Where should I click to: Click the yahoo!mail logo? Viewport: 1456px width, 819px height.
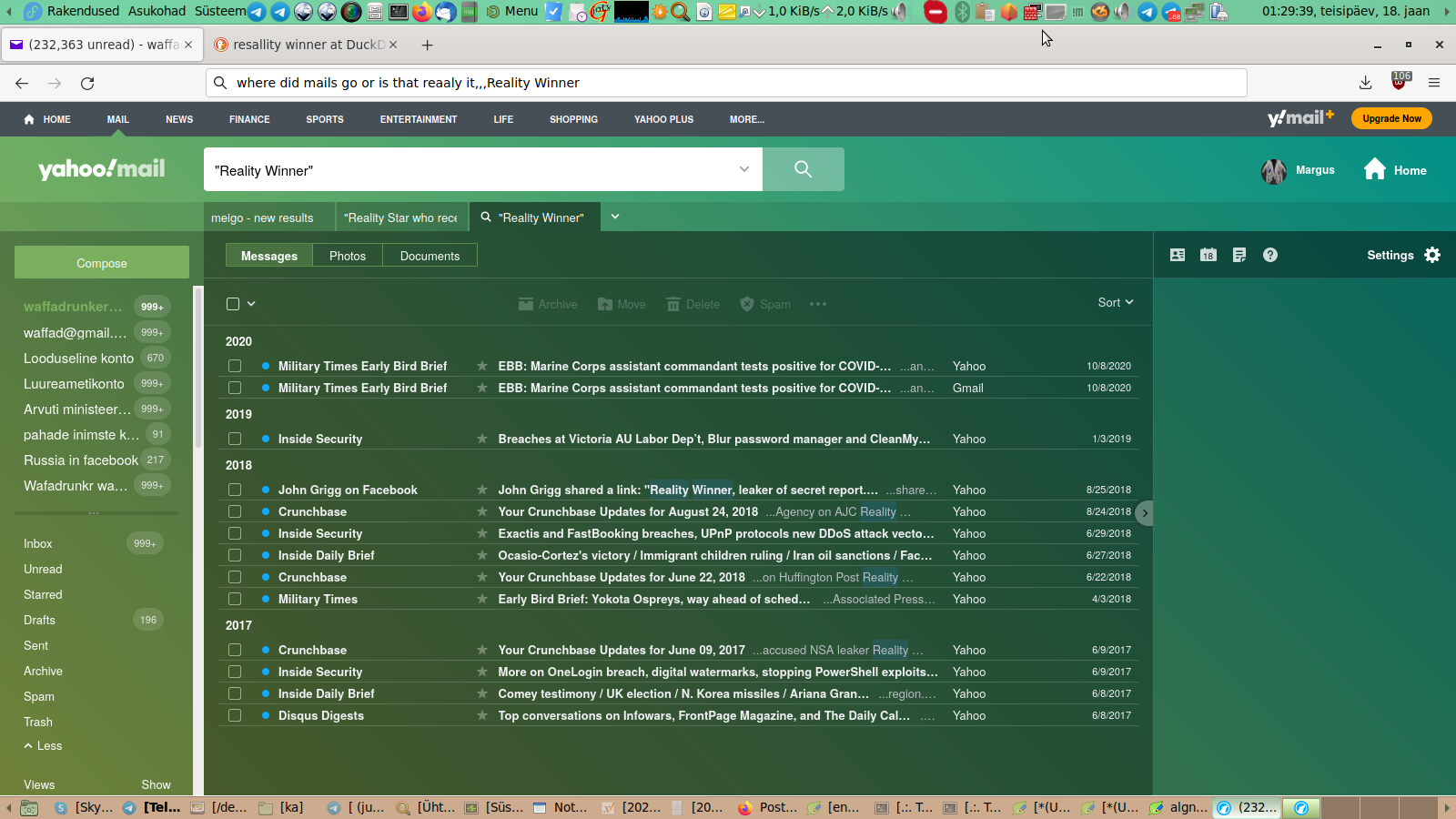point(102,169)
